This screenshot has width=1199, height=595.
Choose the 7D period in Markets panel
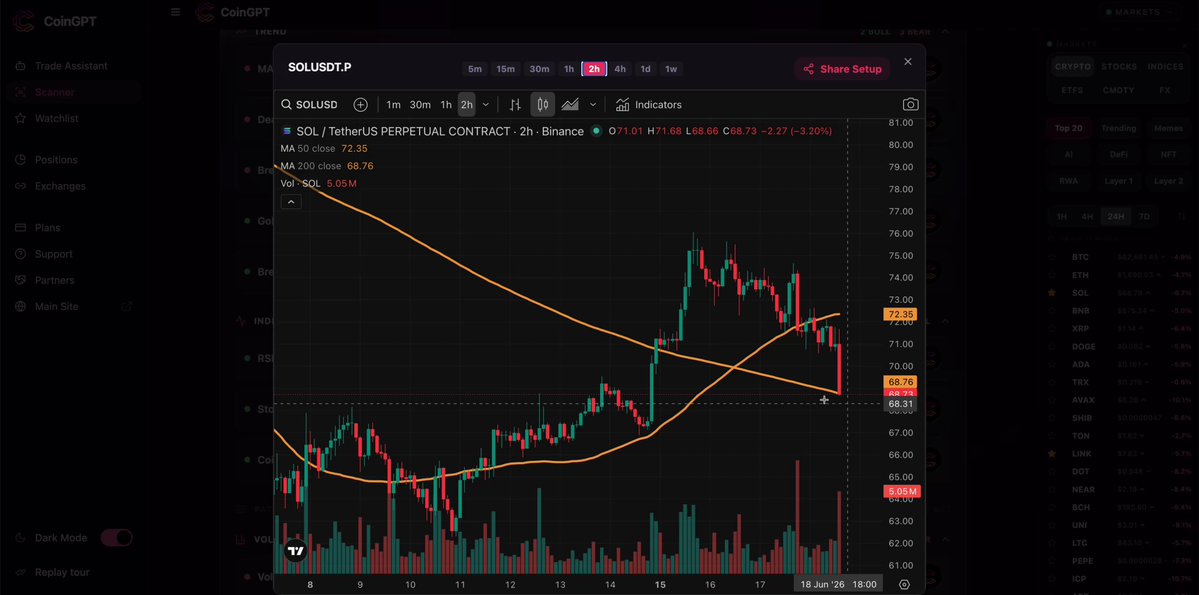pos(1144,216)
